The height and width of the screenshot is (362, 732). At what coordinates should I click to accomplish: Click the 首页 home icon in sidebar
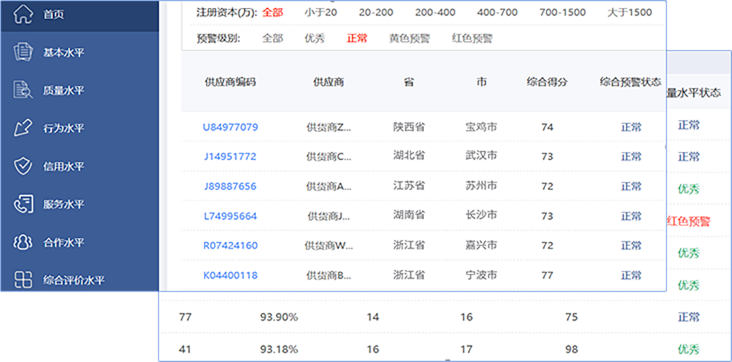(x=23, y=14)
